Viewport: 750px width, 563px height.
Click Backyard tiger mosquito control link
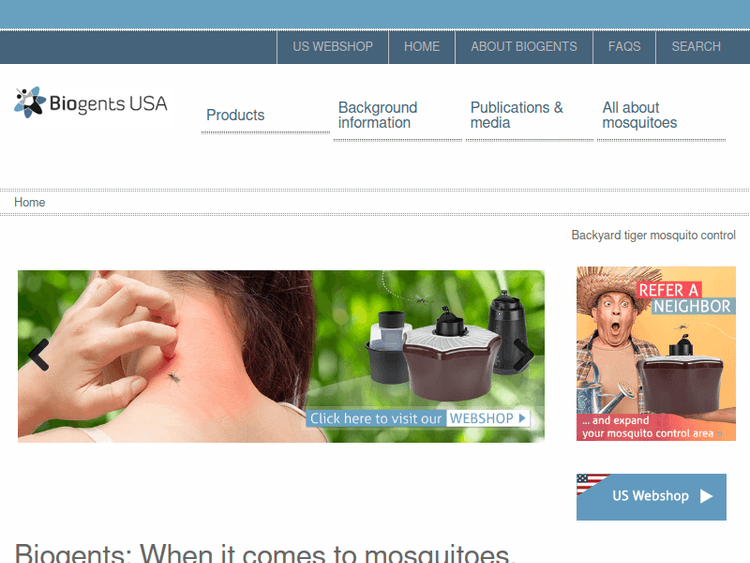(x=653, y=235)
